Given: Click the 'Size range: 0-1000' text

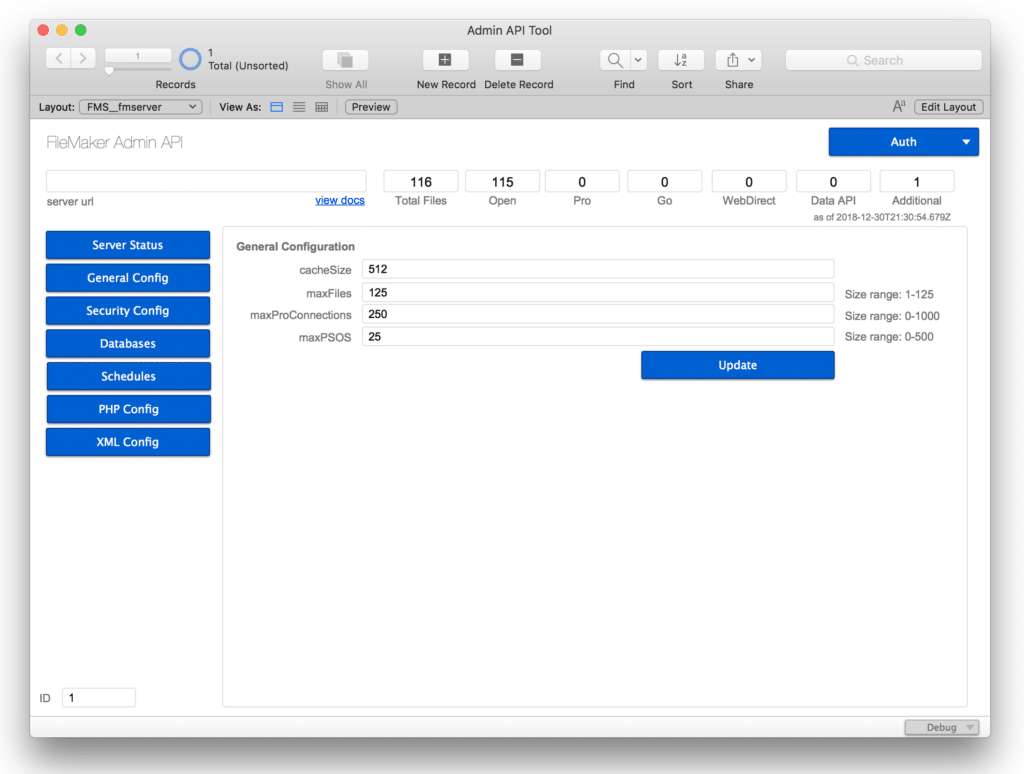Looking at the screenshot, I should tap(892, 315).
